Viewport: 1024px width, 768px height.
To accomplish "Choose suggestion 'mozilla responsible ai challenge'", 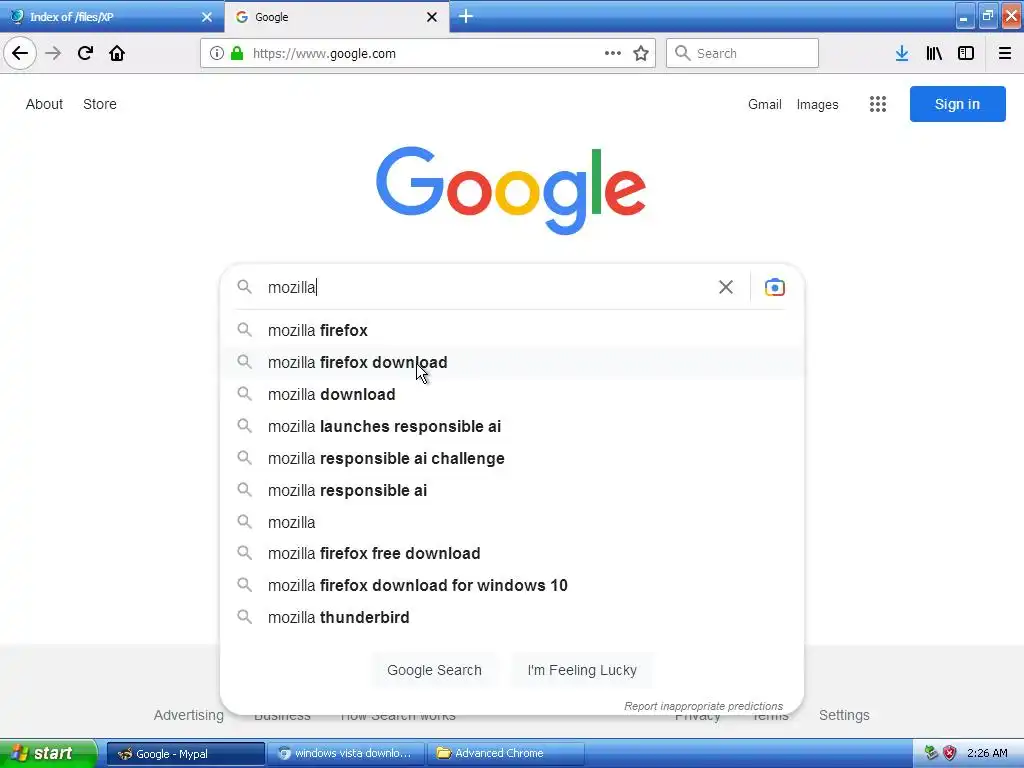I will [512, 458].
